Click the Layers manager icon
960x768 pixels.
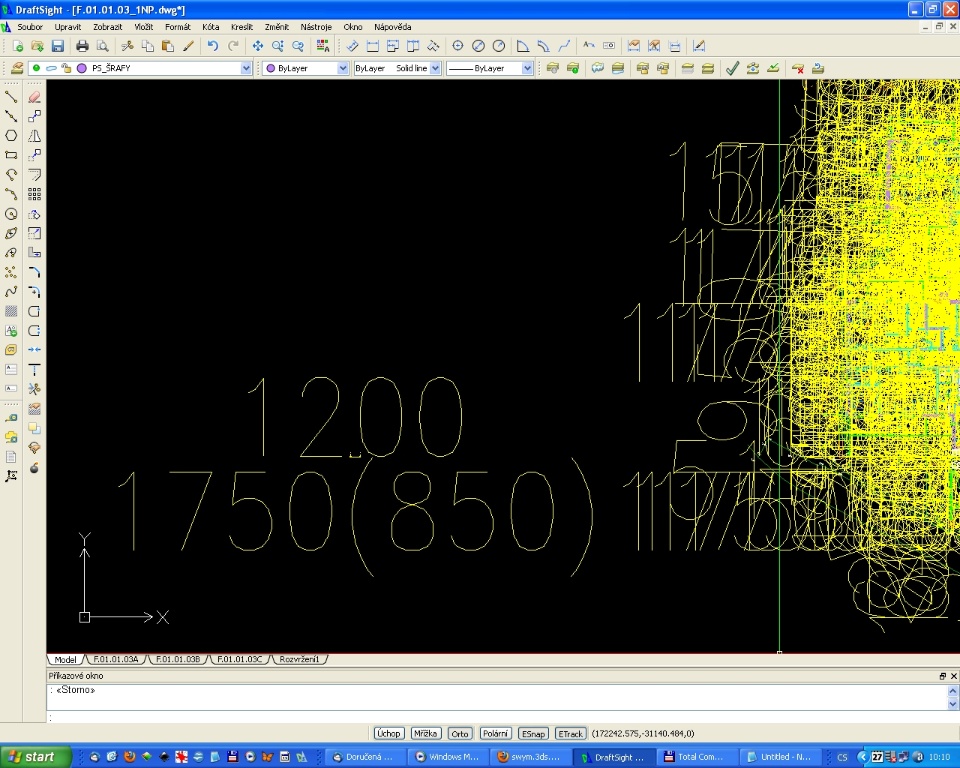tap(17, 68)
